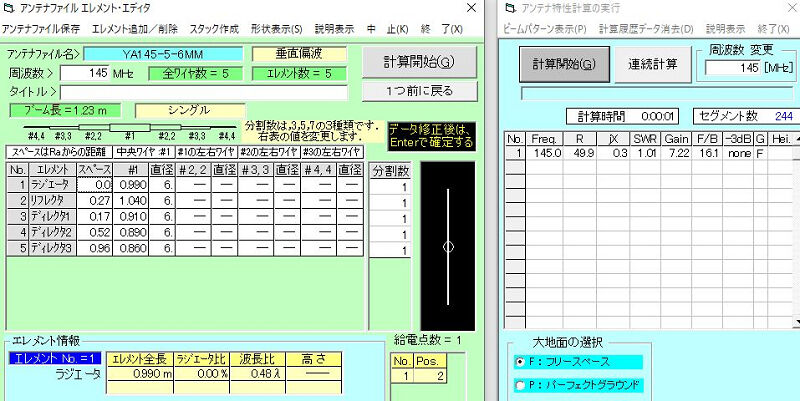
Task: Click the #3の左右ワイヤ header label
Action: click(x=332, y=152)
